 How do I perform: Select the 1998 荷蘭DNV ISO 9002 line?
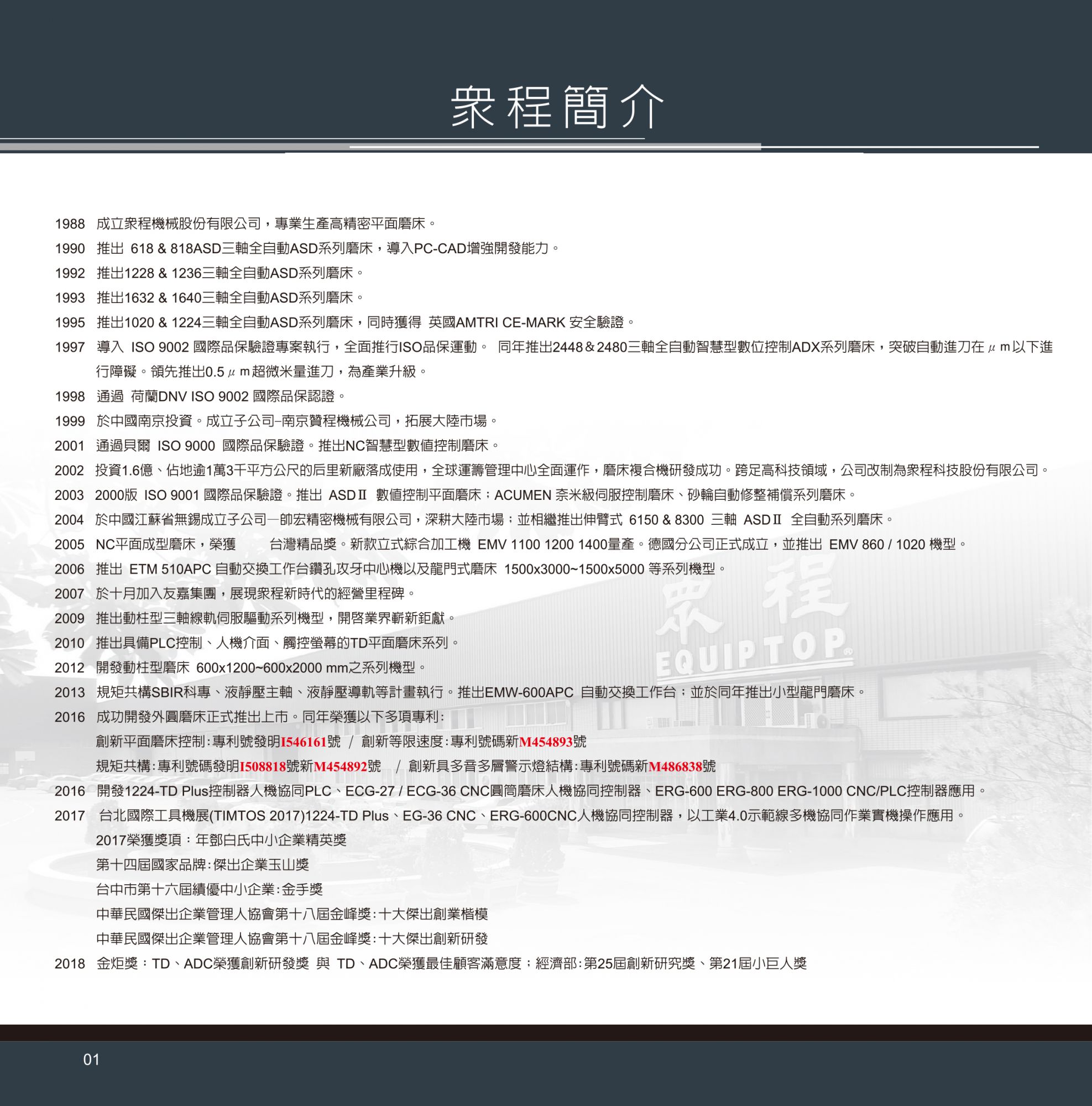pos(200,396)
